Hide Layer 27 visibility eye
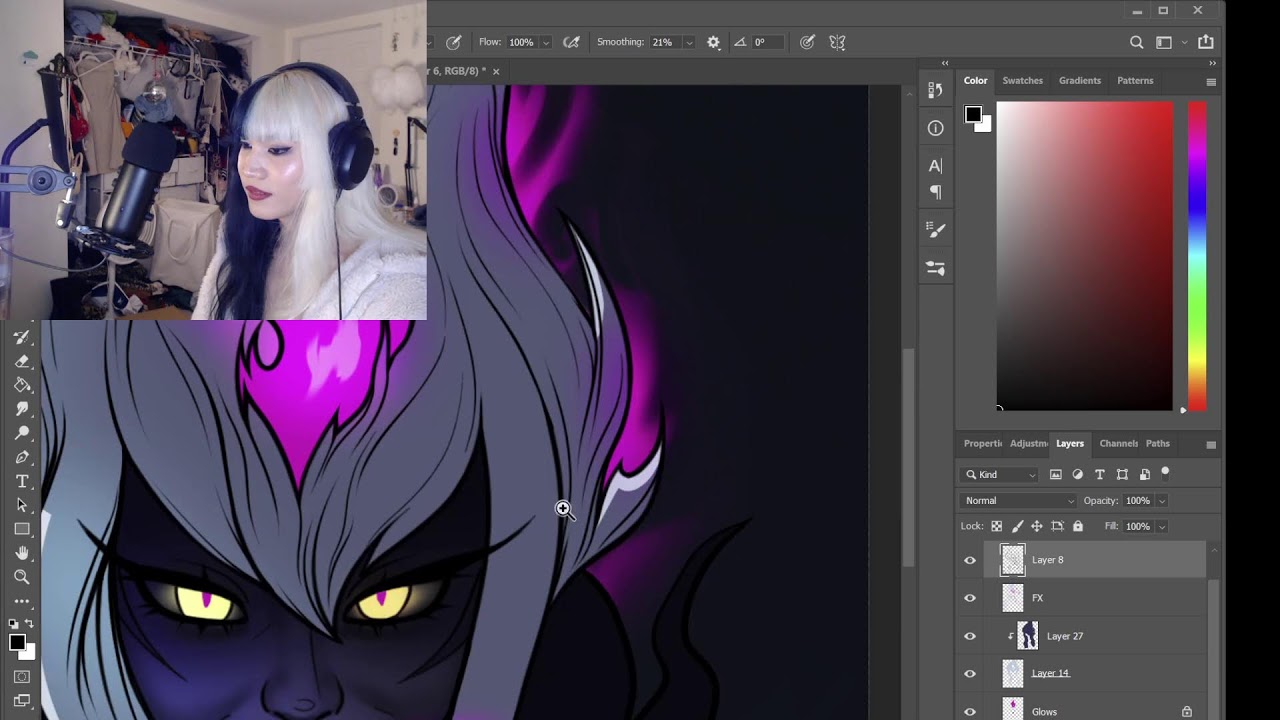The height and width of the screenshot is (720, 1280). [969, 636]
